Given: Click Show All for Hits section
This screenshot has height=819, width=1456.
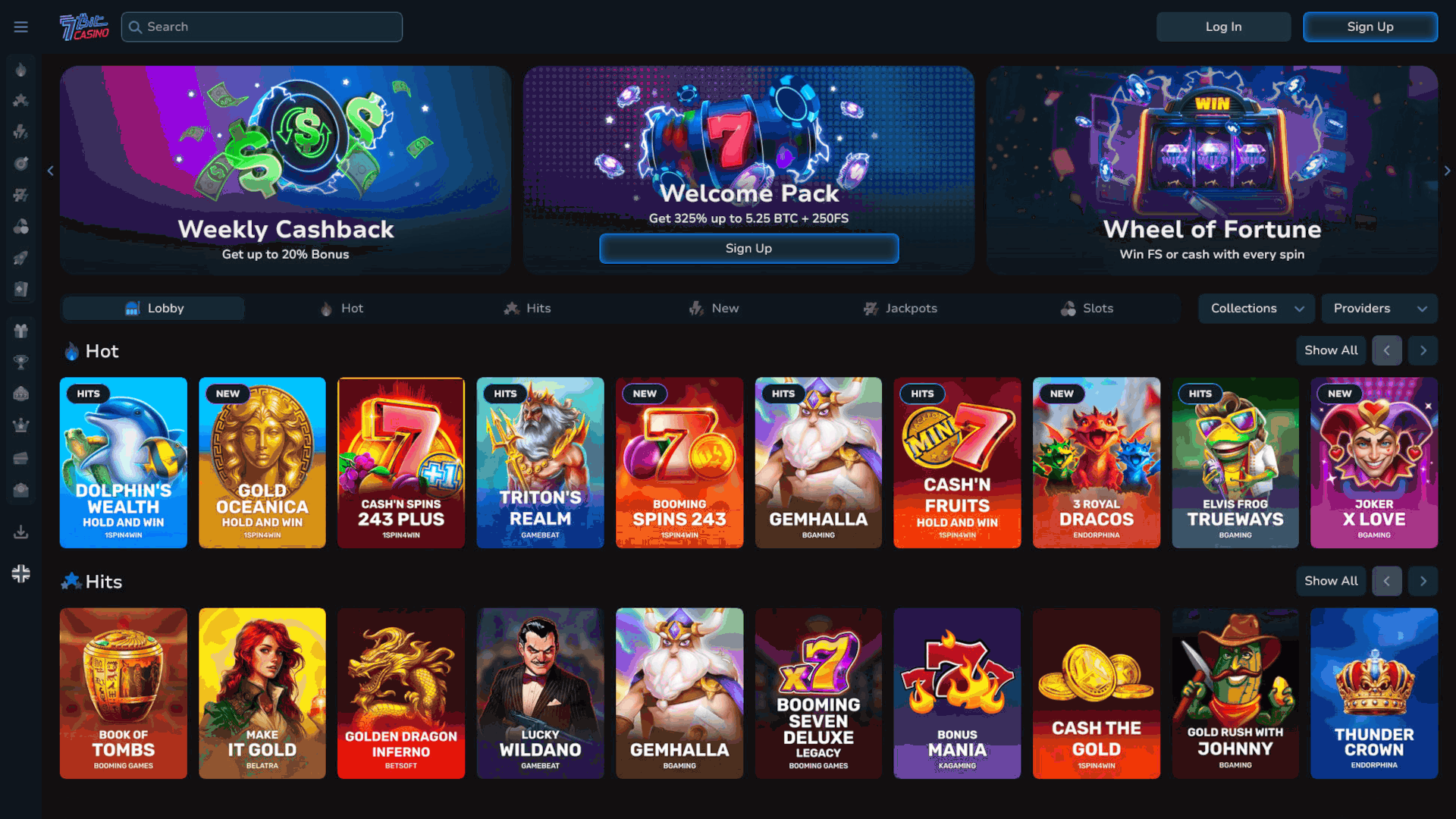Looking at the screenshot, I should tap(1331, 581).
